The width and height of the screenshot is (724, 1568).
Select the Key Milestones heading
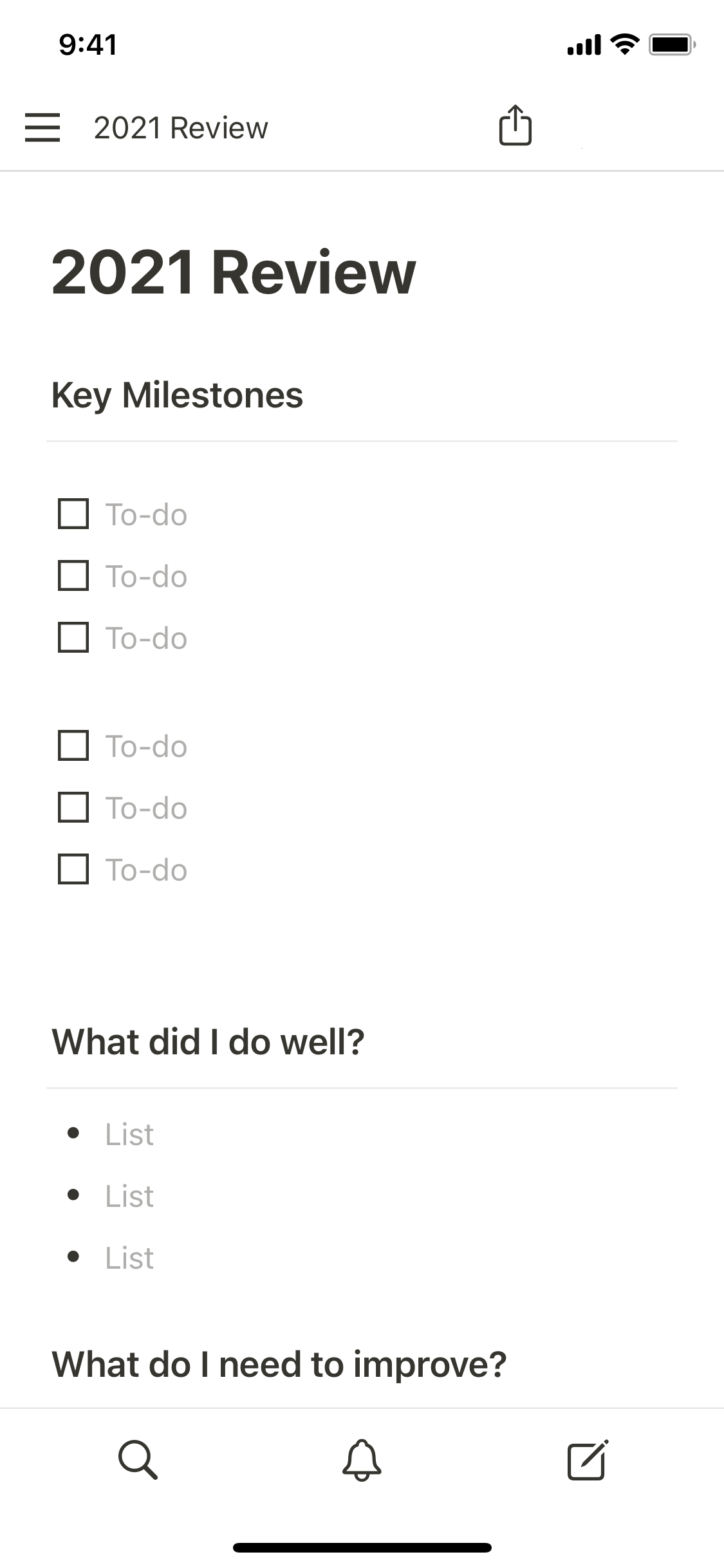pyautogui.click(x=177, y=395)
